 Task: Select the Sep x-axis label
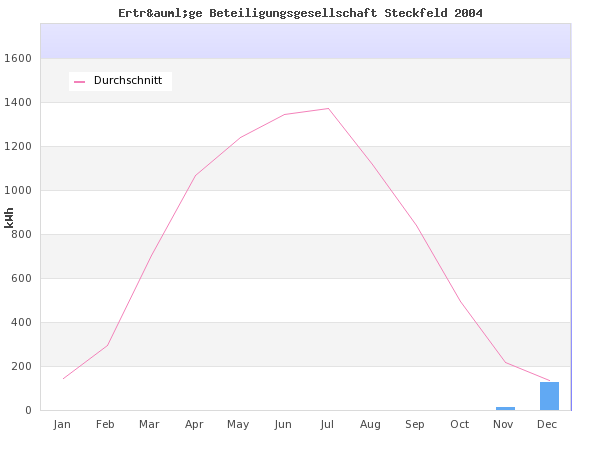click(415, 424)
